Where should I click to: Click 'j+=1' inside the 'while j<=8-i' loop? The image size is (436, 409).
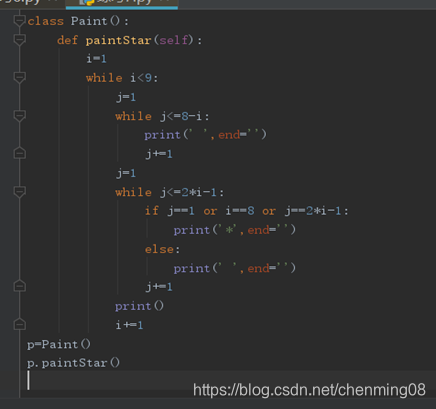click(159, 154)
